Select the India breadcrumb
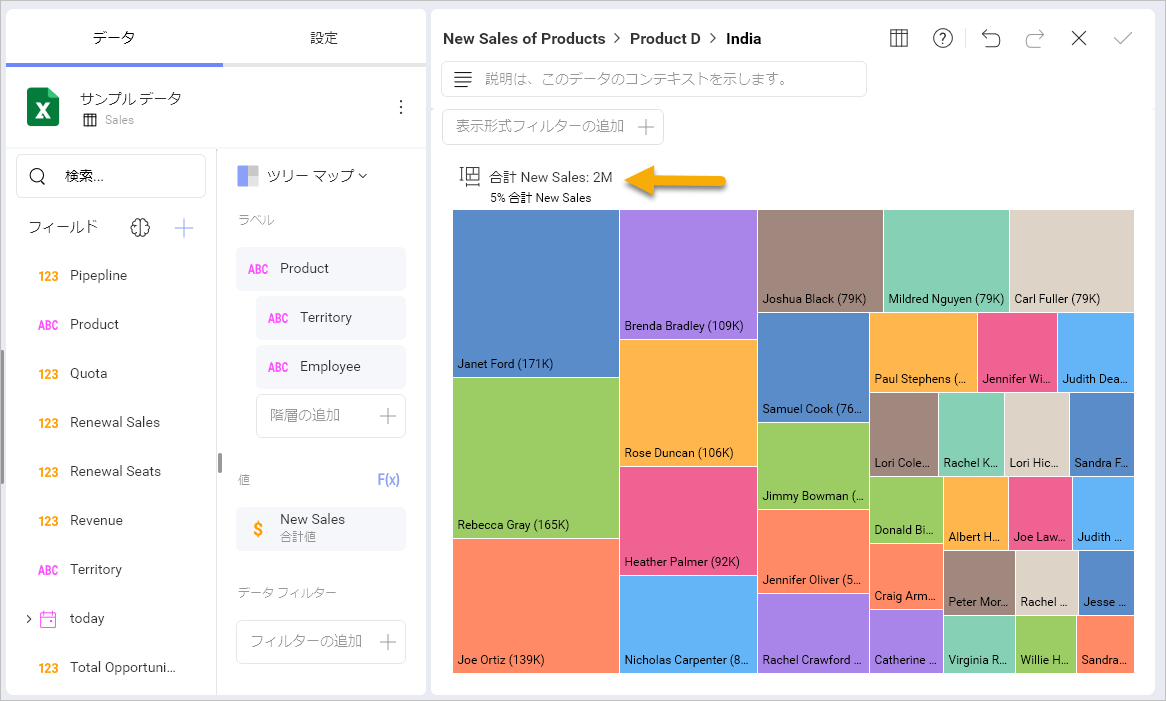 [743, 39]
